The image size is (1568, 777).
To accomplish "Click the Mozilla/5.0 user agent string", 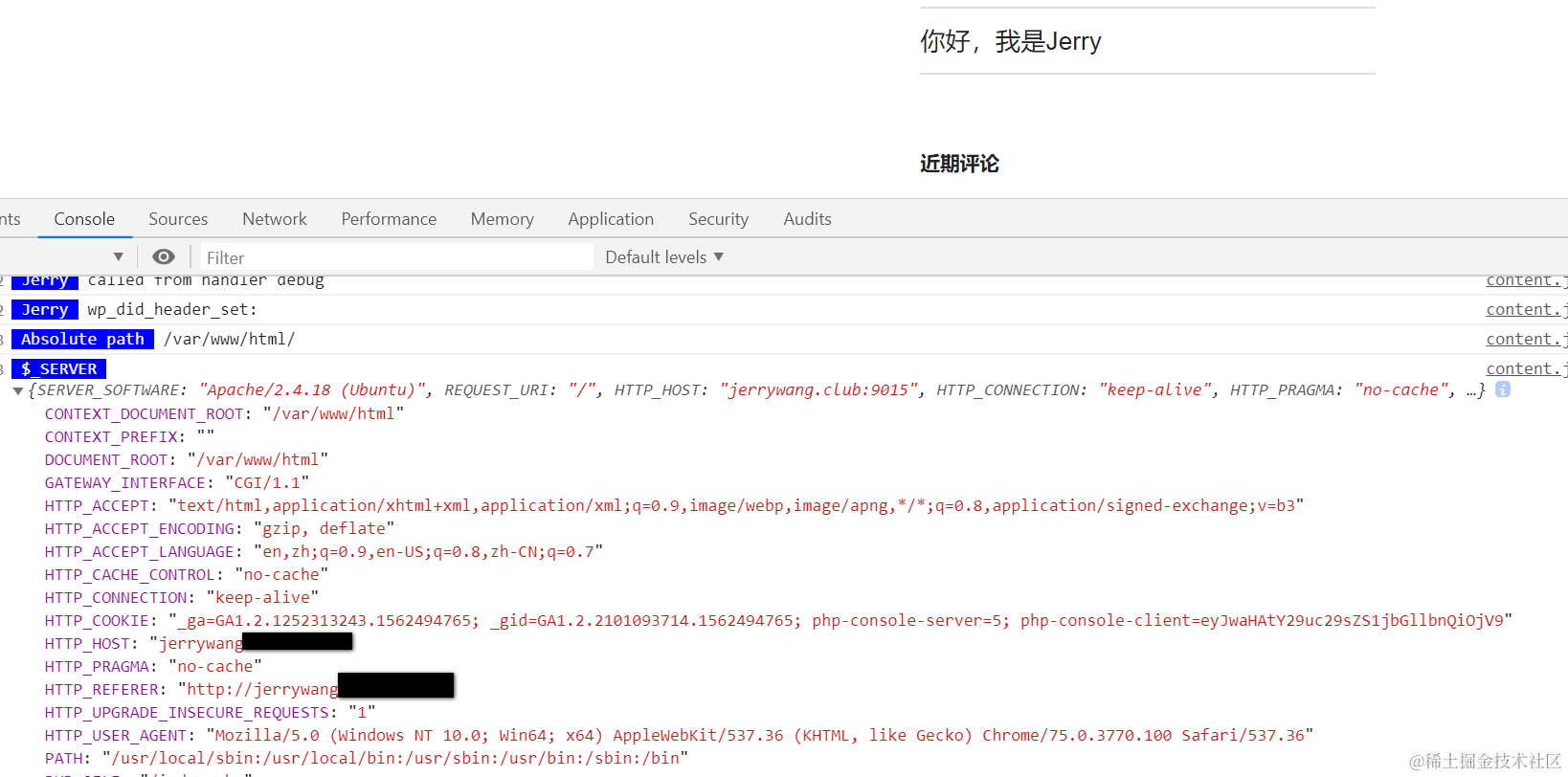I will [759, 735].
